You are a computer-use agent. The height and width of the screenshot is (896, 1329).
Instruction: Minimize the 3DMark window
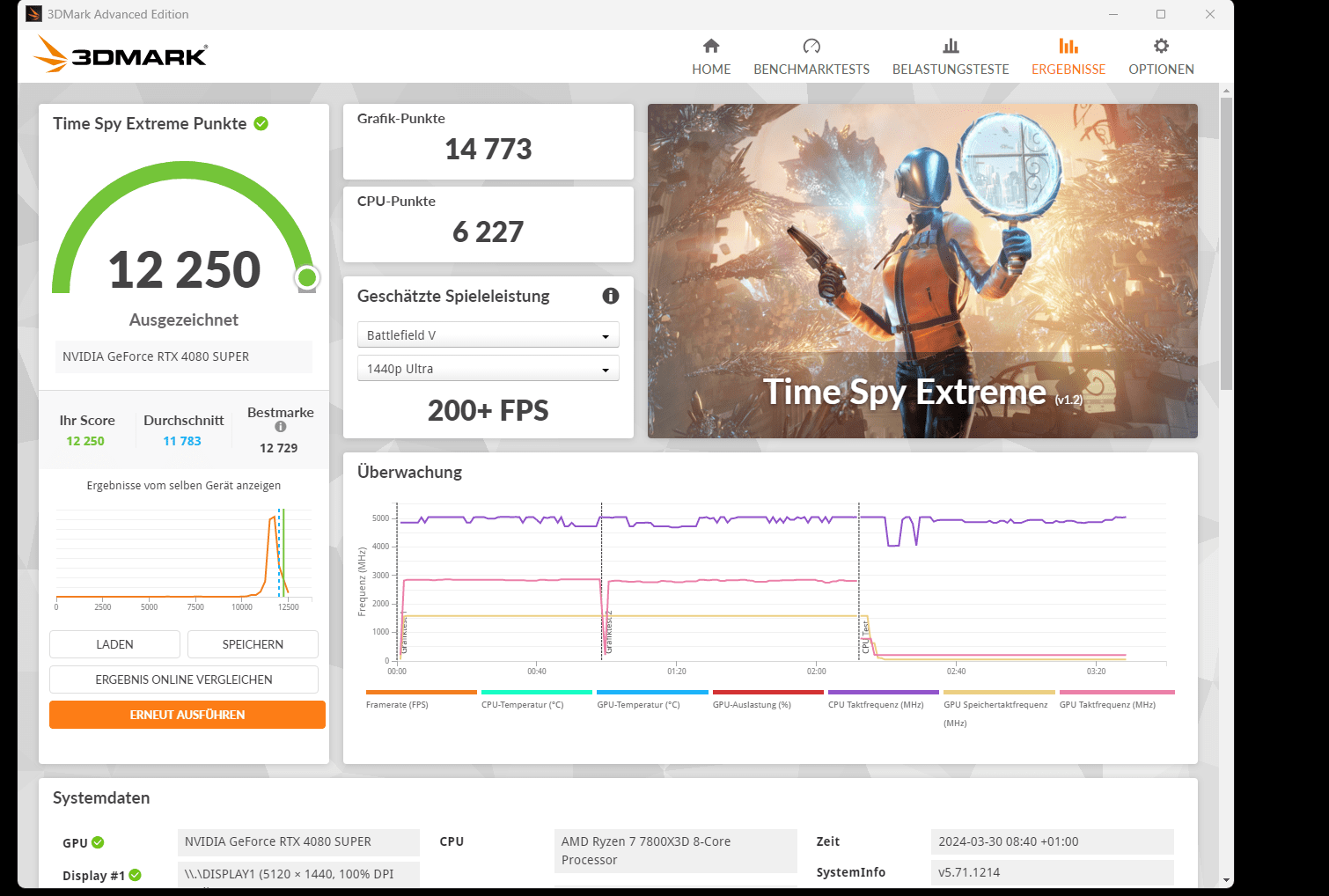pyautogui.click(x=1113, y=14)
